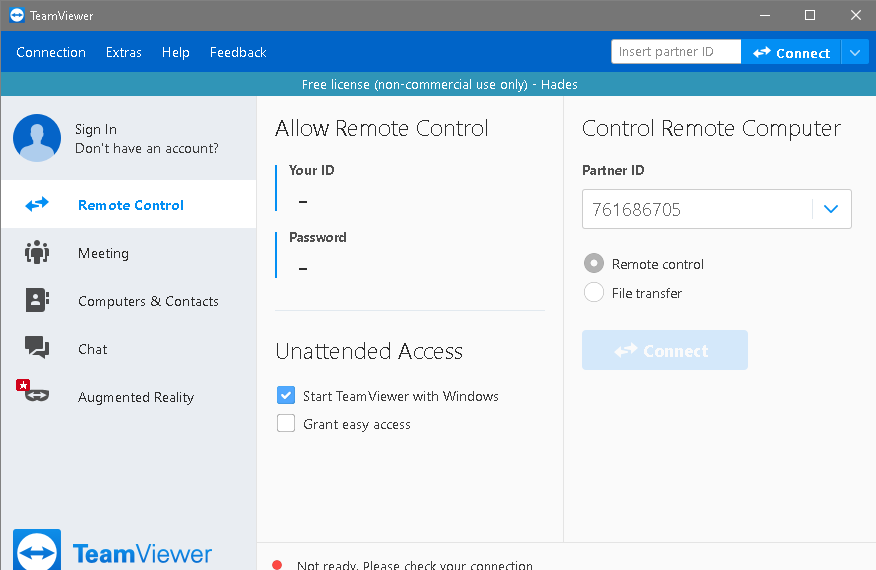Click the Meeting people icon
The height and width of the screenshot is (570, 876).
coord(37,252)
